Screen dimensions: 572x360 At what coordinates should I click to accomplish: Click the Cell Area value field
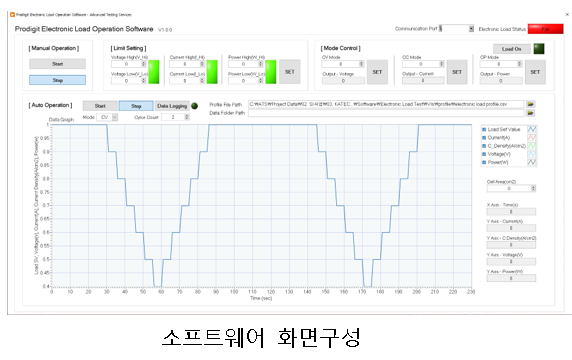click(x=509, y=188)
